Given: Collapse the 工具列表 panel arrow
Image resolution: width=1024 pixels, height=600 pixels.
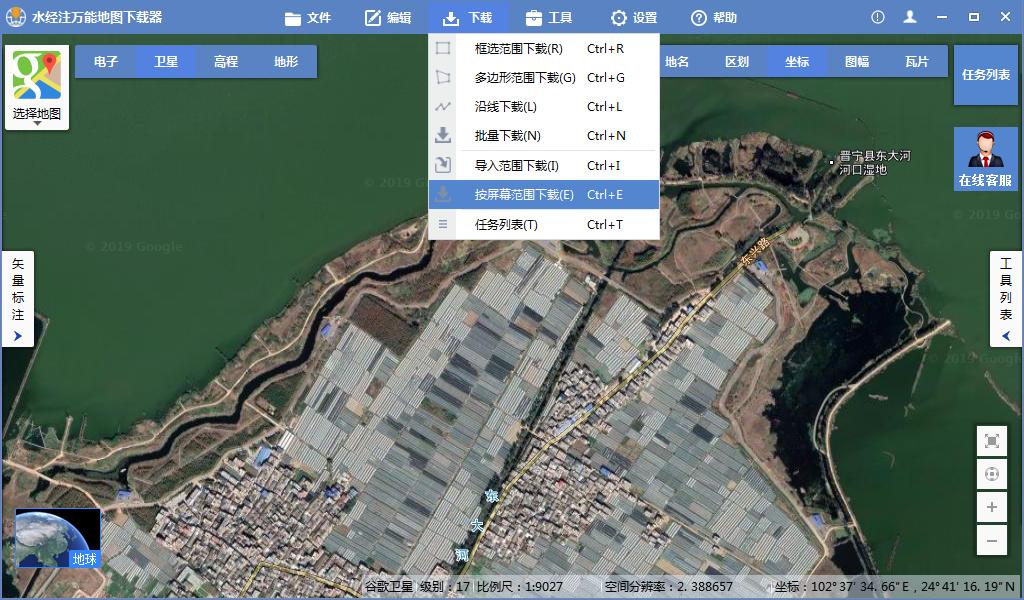Looking at the screenshot, I should pos(1005,335).
